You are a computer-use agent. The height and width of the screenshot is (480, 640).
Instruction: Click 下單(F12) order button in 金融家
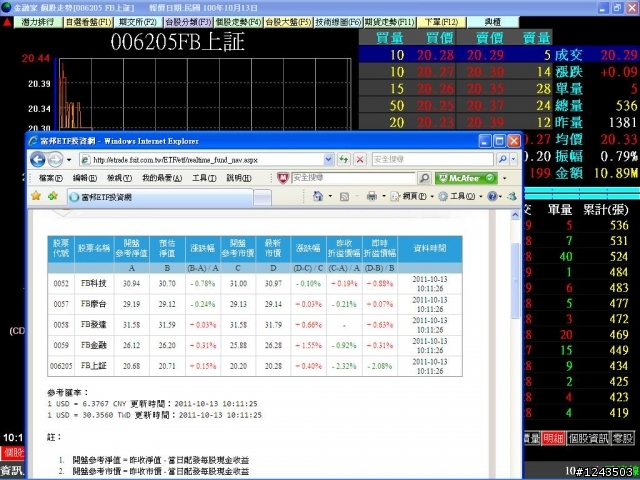coord(441,22)
